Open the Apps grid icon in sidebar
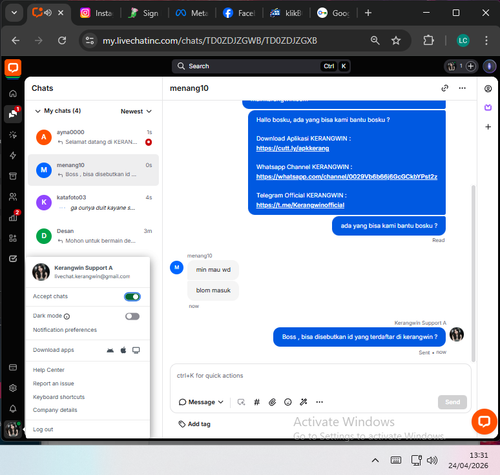This screenshot has width=500, height=475. click(13, 238)
